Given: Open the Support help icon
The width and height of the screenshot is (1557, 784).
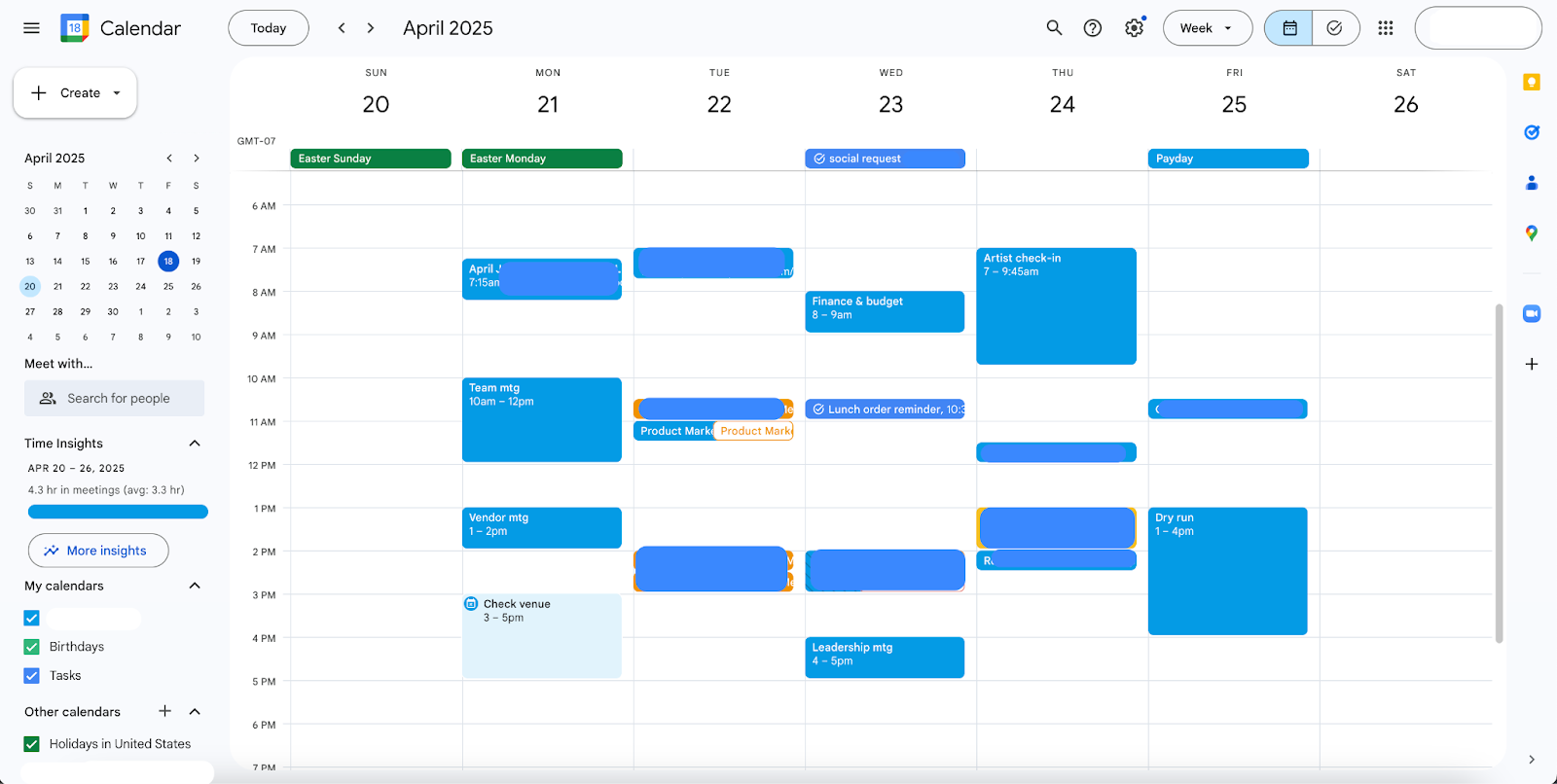Looking at the screenshot, I should coord(1093,28).
